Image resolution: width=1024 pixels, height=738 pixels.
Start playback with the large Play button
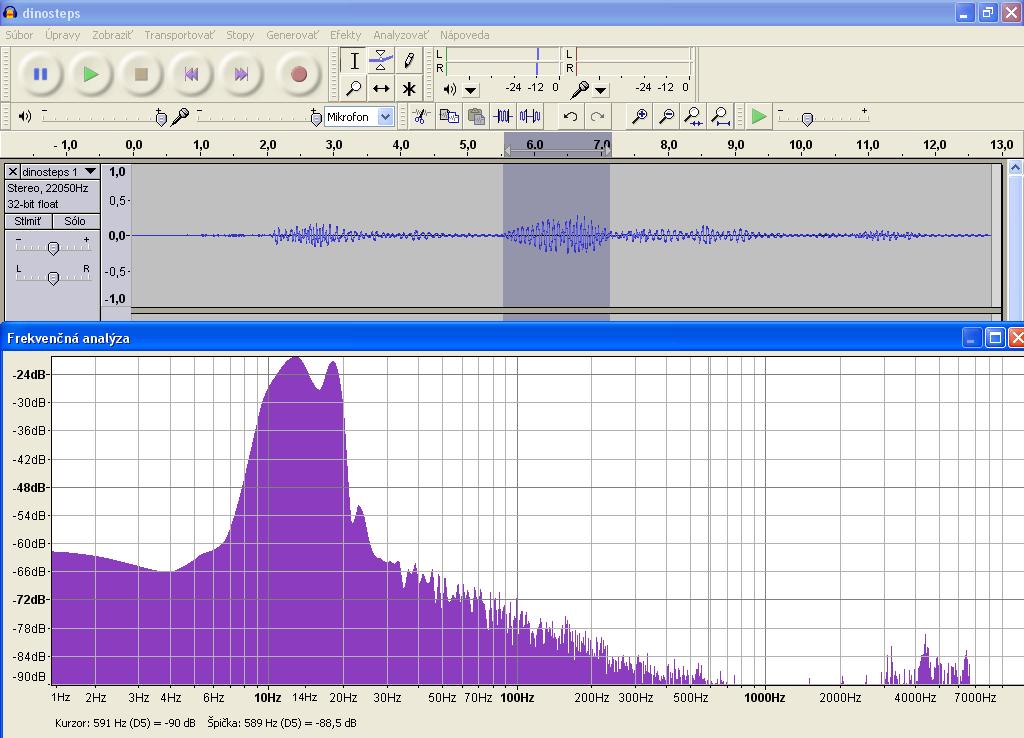91,74
